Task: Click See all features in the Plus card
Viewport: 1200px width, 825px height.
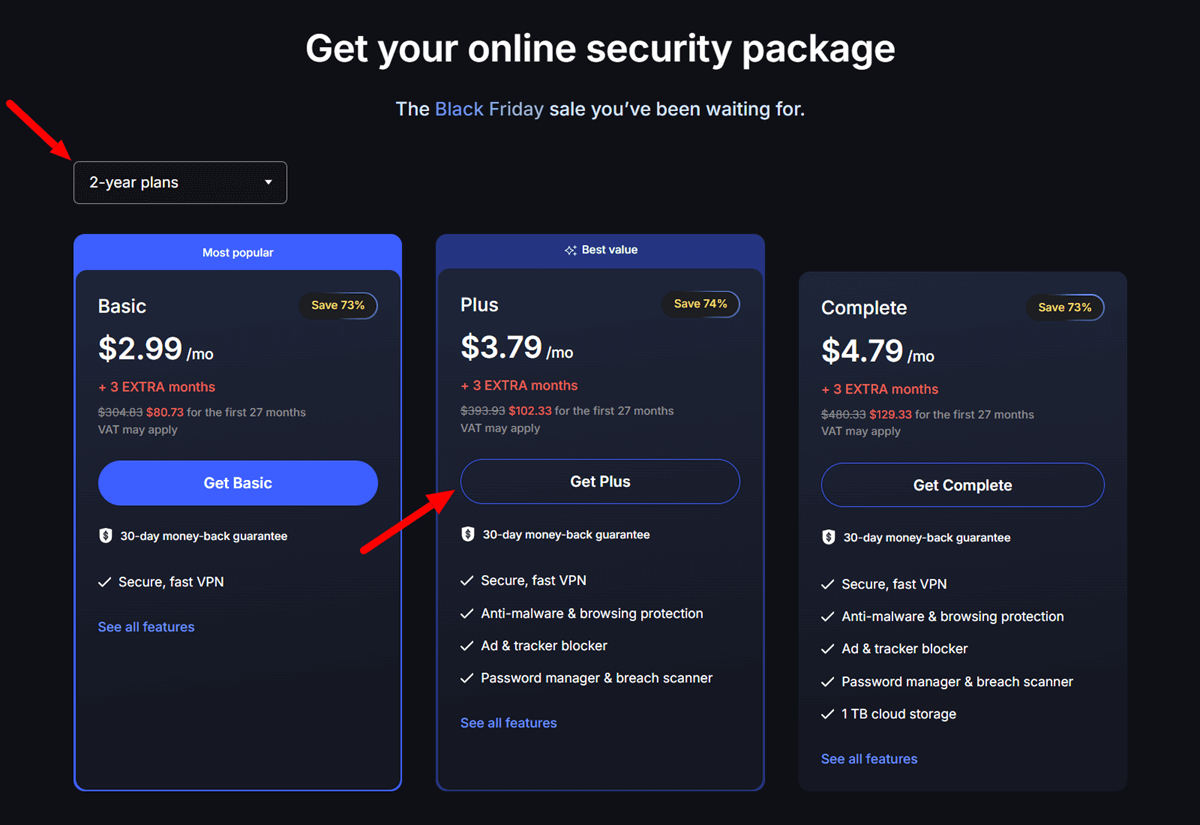Action: click(x=508, y=722)
